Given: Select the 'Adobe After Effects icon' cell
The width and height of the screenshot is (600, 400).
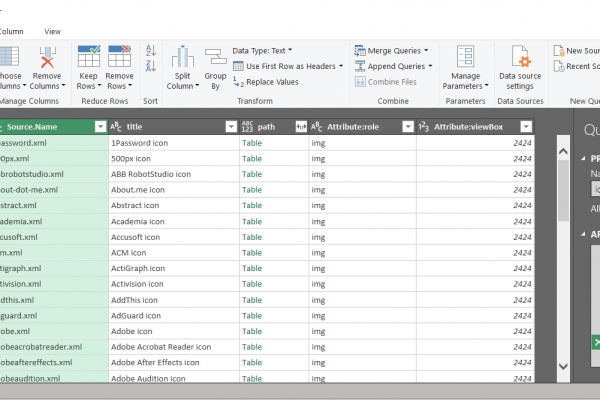Looking at the screenshot, I should (174, 363).
